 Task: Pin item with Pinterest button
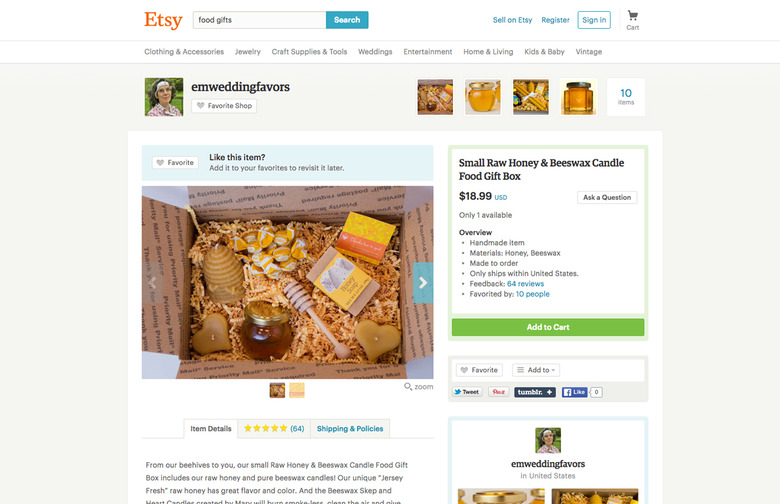point(498,392)
